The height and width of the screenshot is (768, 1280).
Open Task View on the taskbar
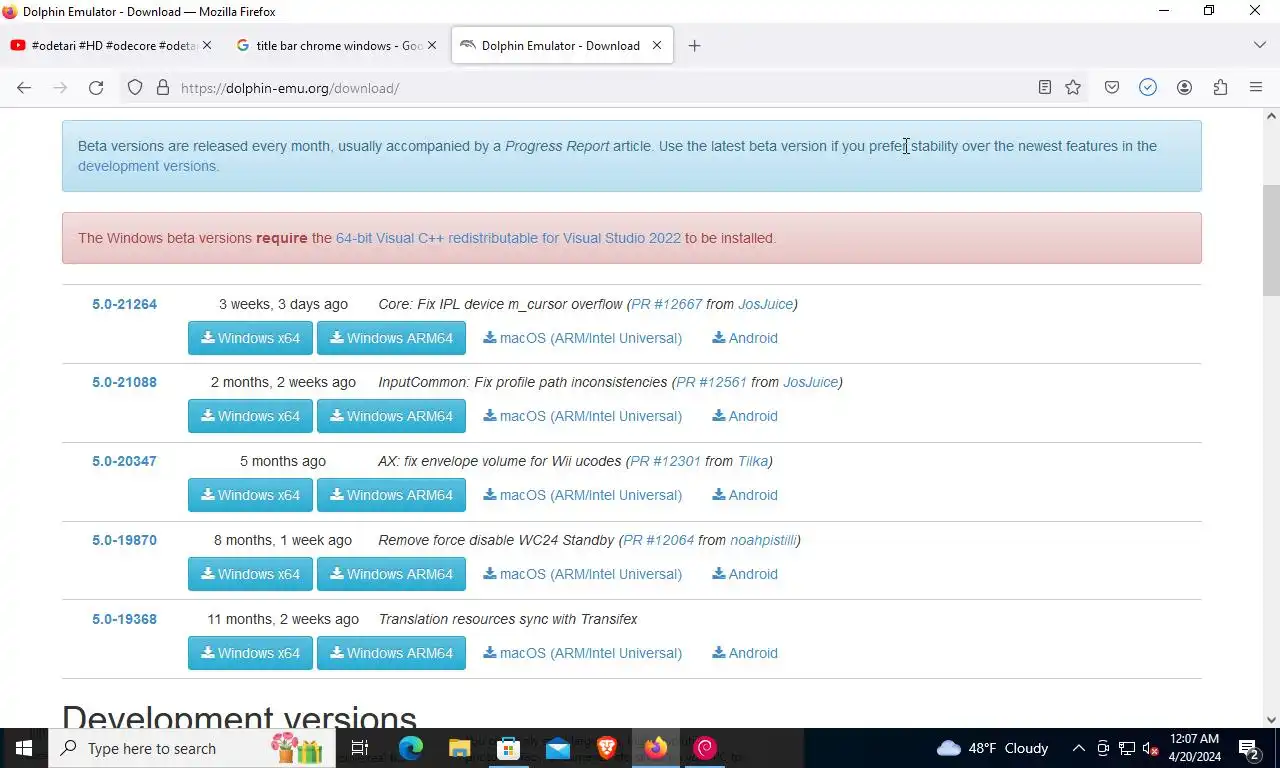pos(360,748)
